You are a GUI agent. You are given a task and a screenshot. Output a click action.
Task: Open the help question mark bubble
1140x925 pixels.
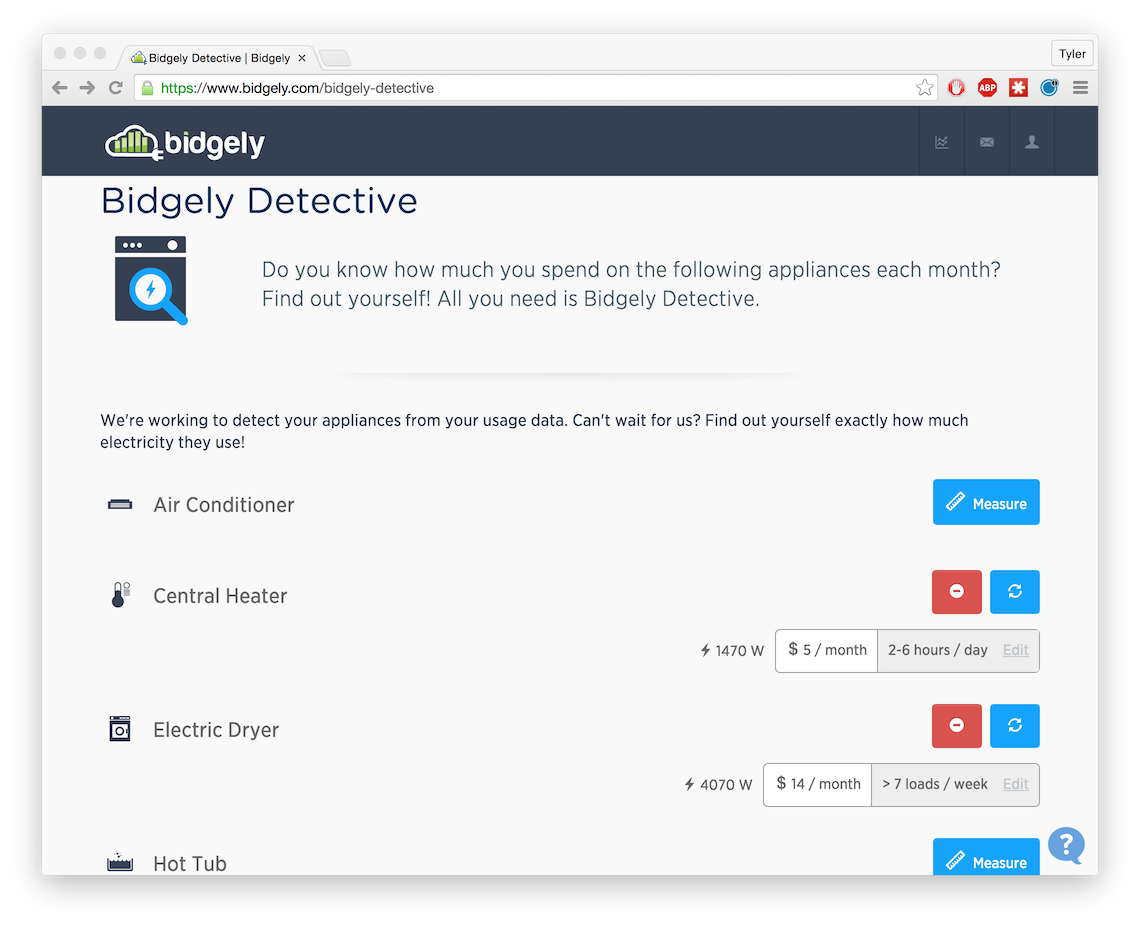coord(1067,846)
